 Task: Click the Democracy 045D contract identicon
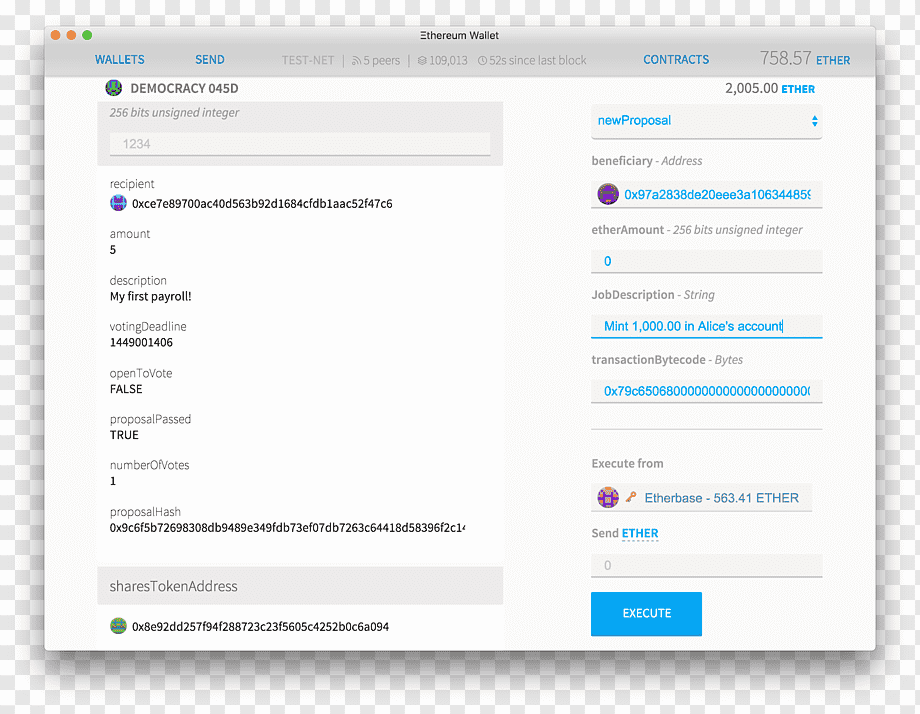pos(114,88)
